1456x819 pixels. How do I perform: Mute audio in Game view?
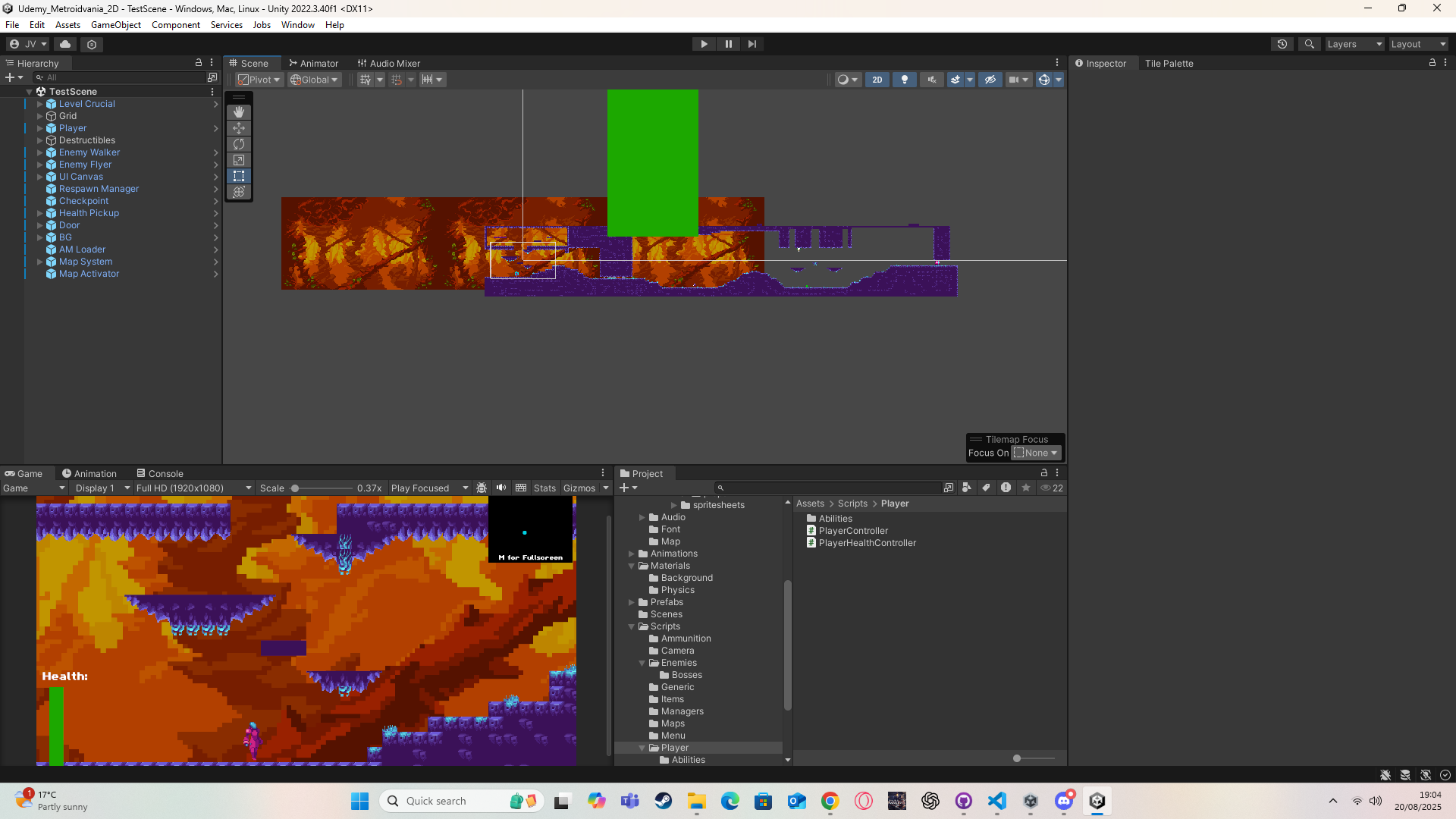pyautogui.click(x=501, y=488)
